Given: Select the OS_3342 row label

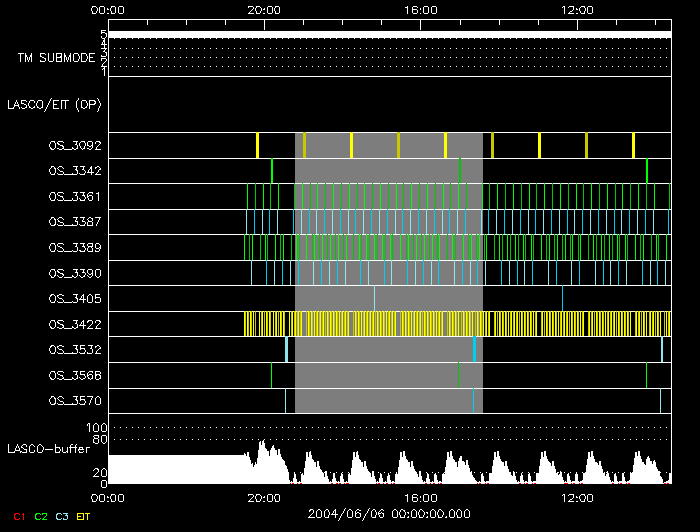Looking at the screenshot, I should [74, 171].
